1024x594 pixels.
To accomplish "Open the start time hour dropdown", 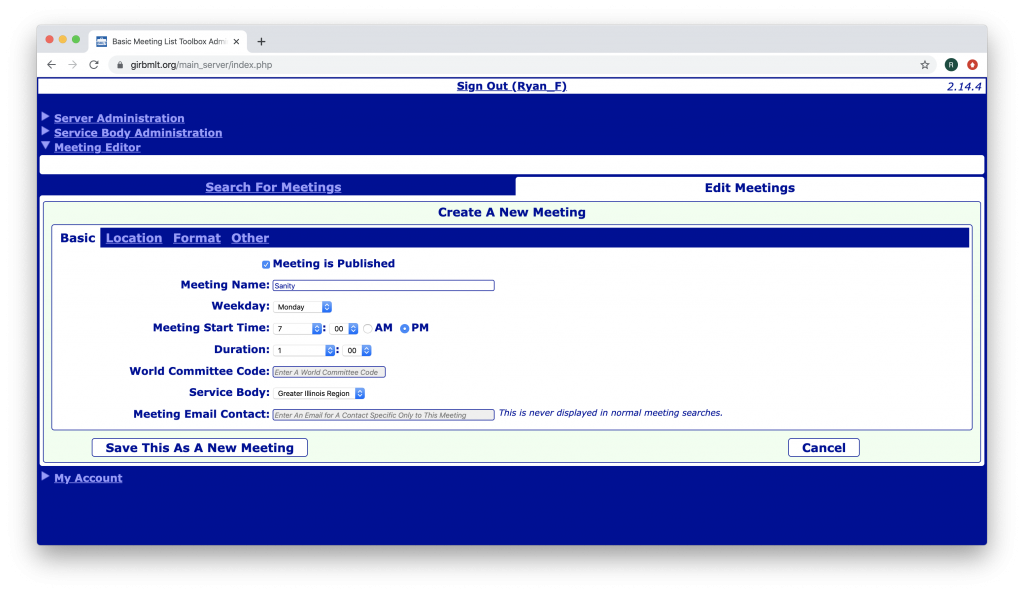I will (298, 328).
